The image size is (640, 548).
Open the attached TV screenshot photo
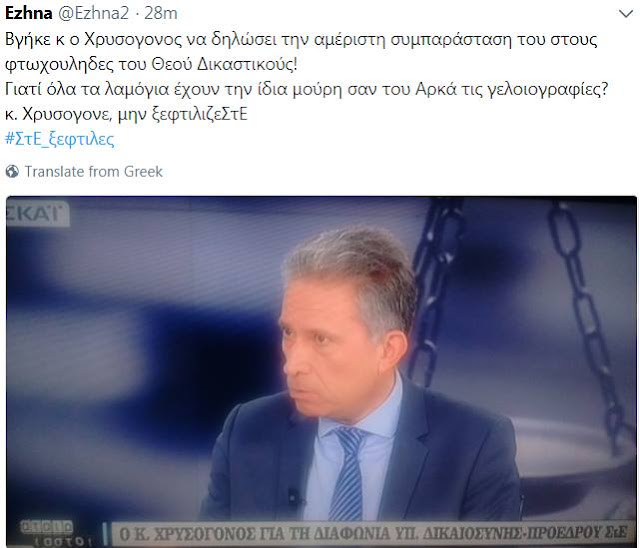pos(321,372)
